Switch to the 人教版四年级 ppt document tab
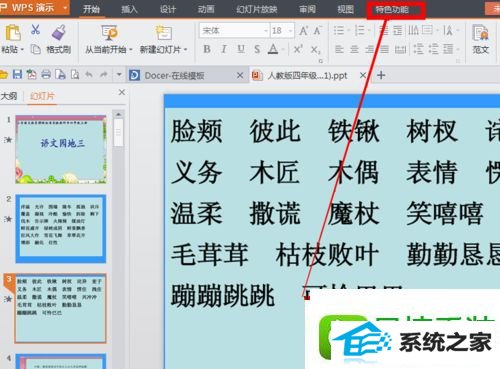The height and width of the screenshot is (369, 500). coord(307,76)
